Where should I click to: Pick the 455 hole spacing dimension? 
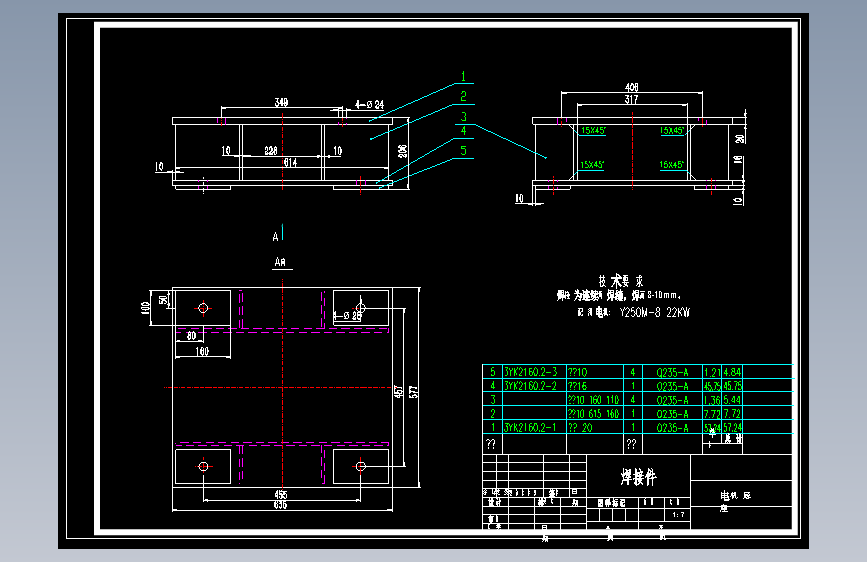tap(281, 495)
